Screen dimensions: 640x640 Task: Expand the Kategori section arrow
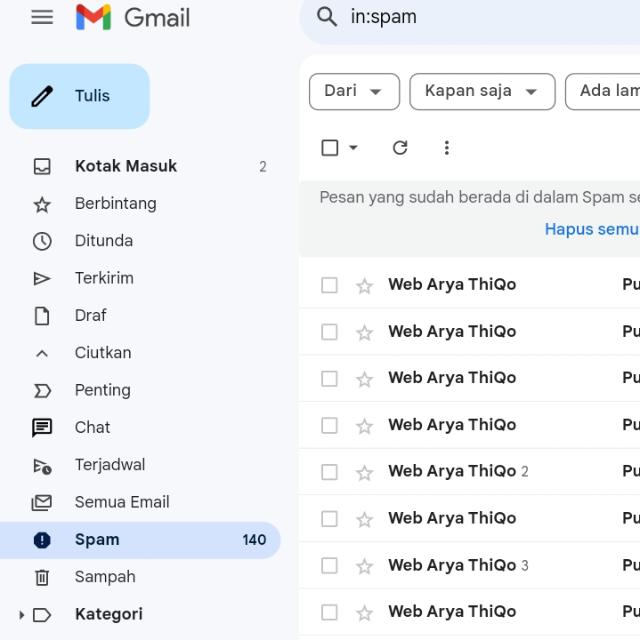click(22, 615)
